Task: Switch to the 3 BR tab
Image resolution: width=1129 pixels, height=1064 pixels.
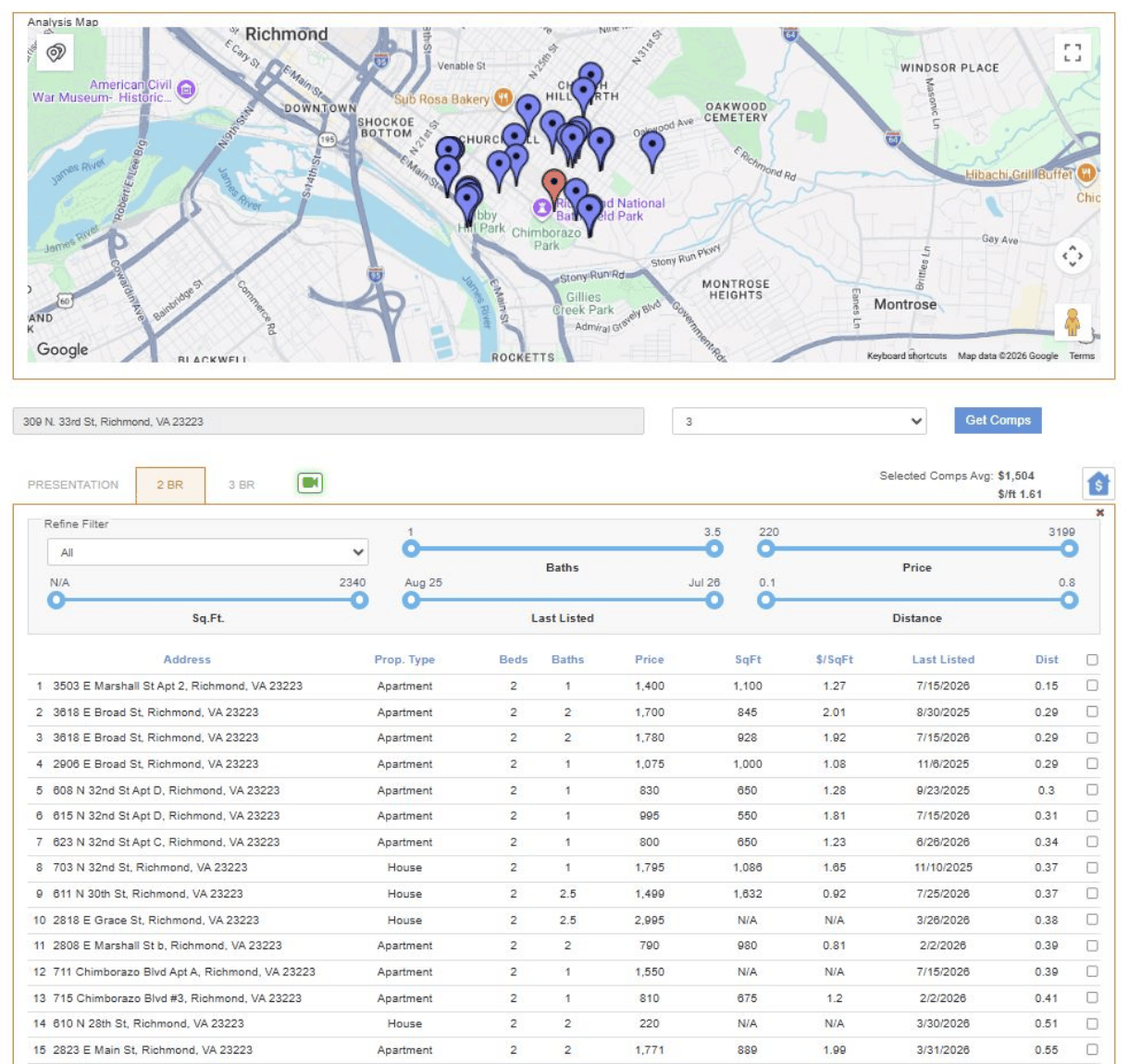Action: coord(242,485)
